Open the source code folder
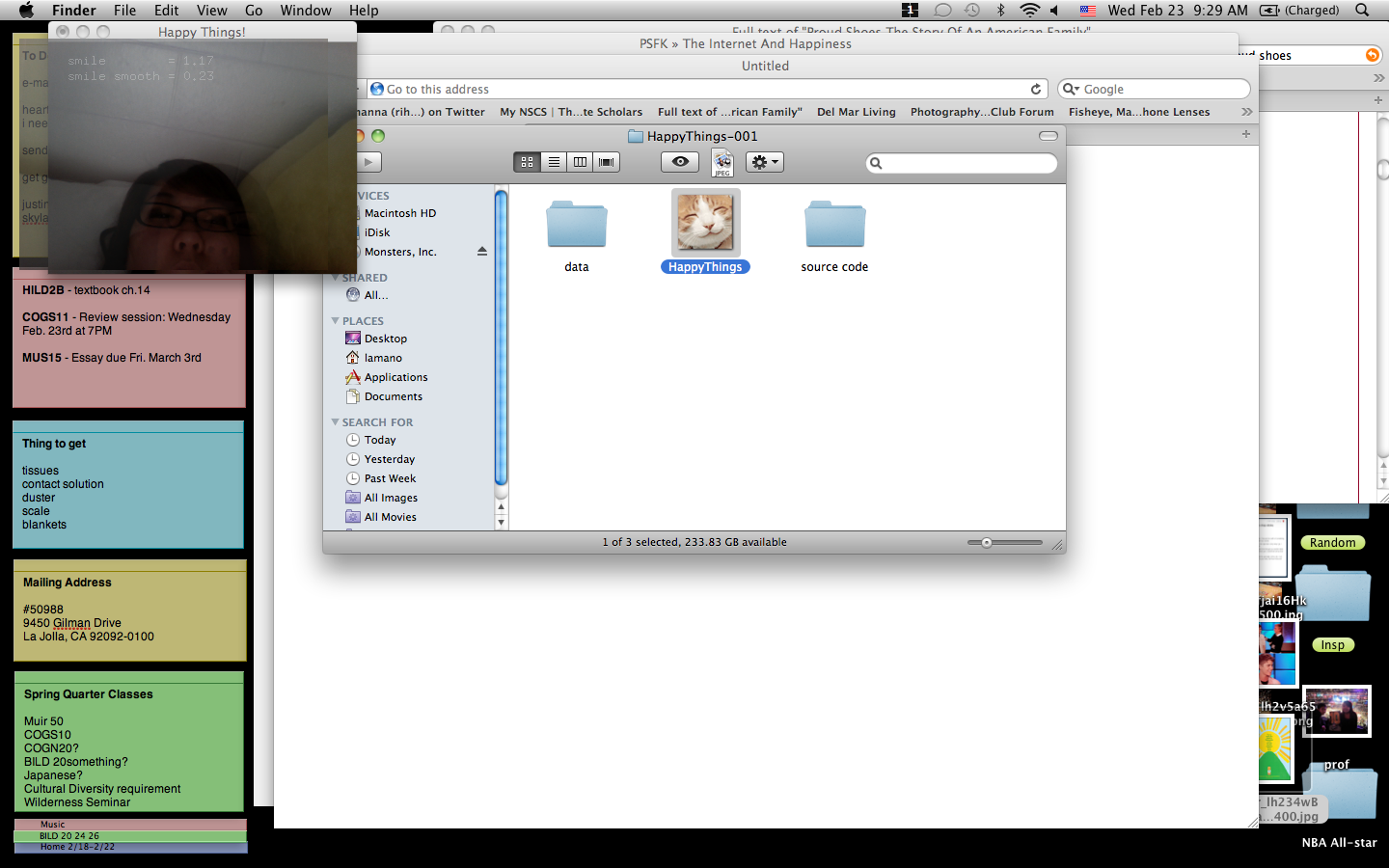This screenshot has height=868, width=1389. (x=834, y=225)
